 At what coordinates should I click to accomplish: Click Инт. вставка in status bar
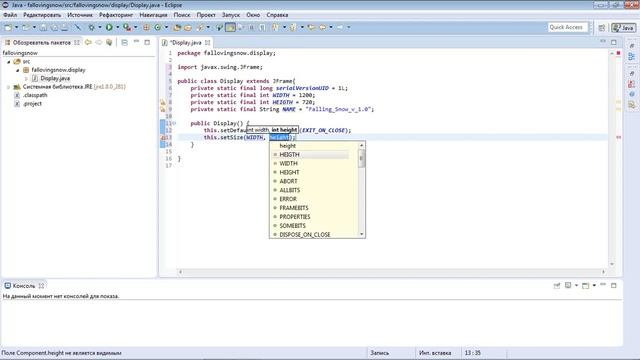point(435,353)
